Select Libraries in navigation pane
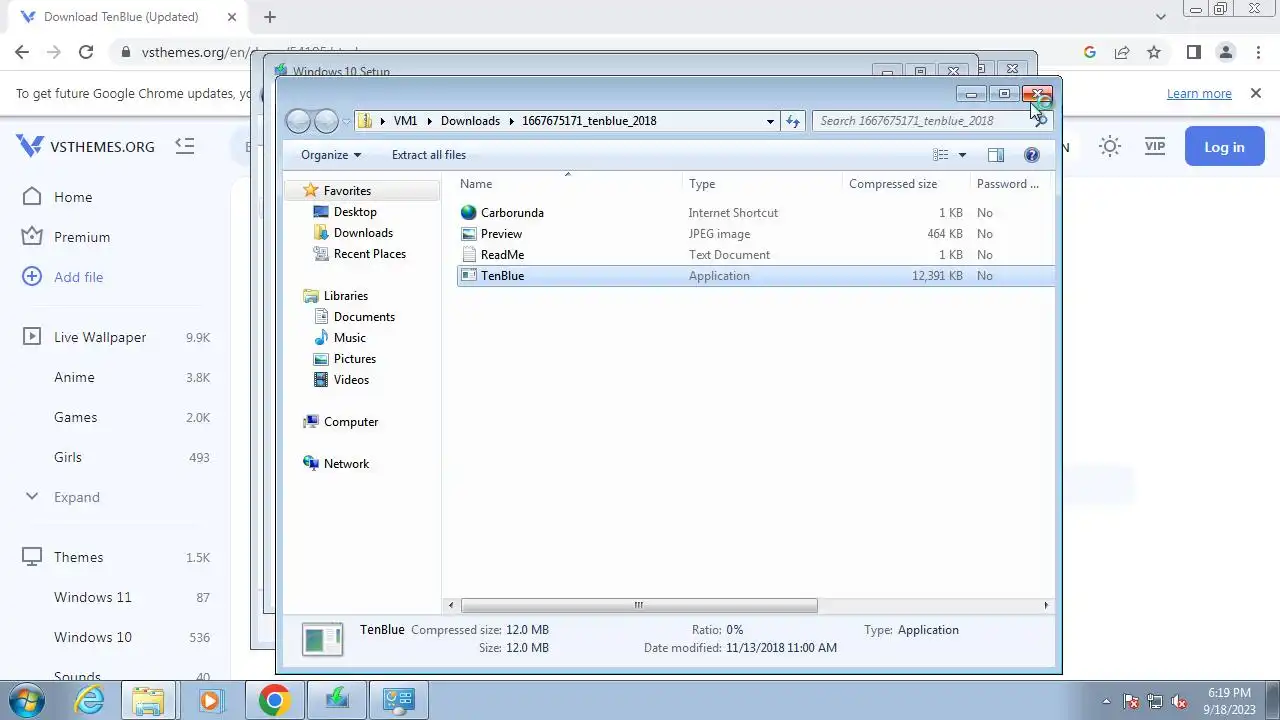Viewport: 1280px width, 720px height. click(x=346, y=296)
